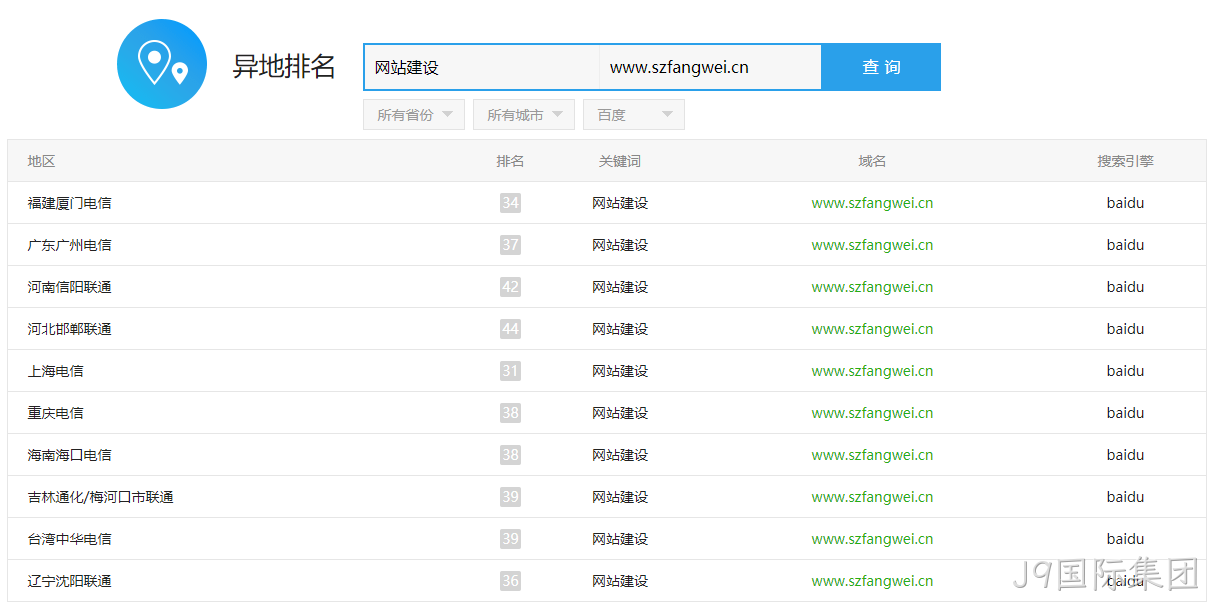1215x605 pixels.
Task: Click the 搜索引擎 column header
Action: (x=1125, y=161)
